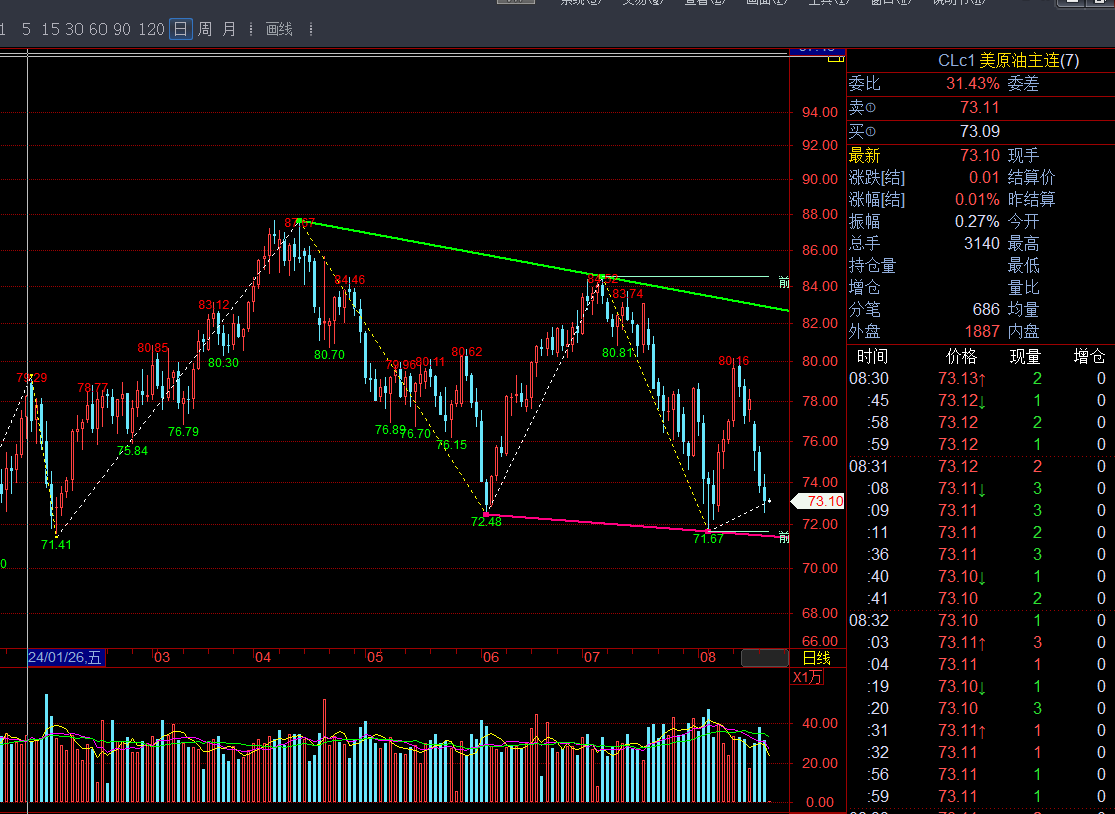Click the 时间 column header

click(872, 356)
